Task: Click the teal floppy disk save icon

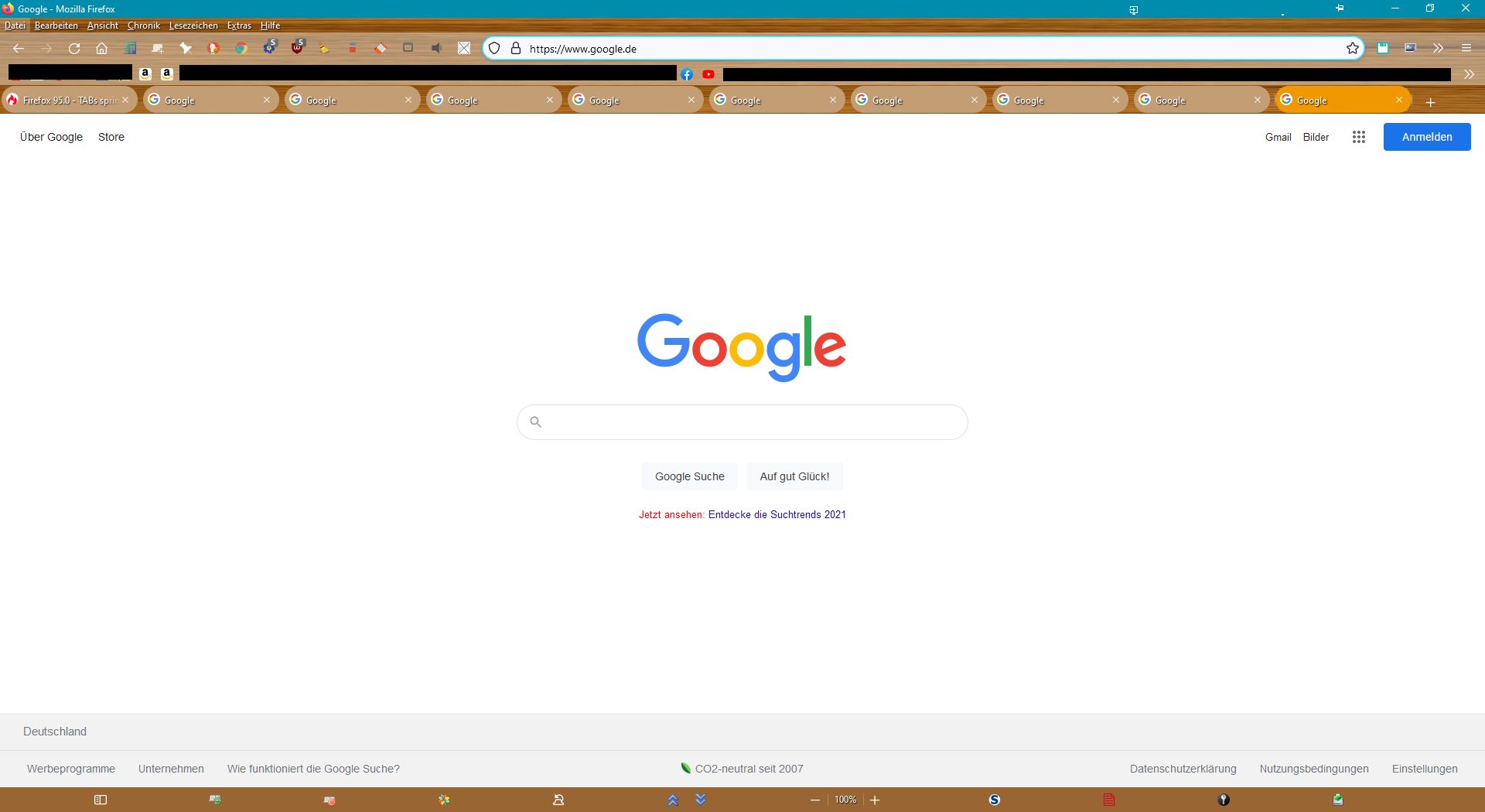Action: point(1383,48)
